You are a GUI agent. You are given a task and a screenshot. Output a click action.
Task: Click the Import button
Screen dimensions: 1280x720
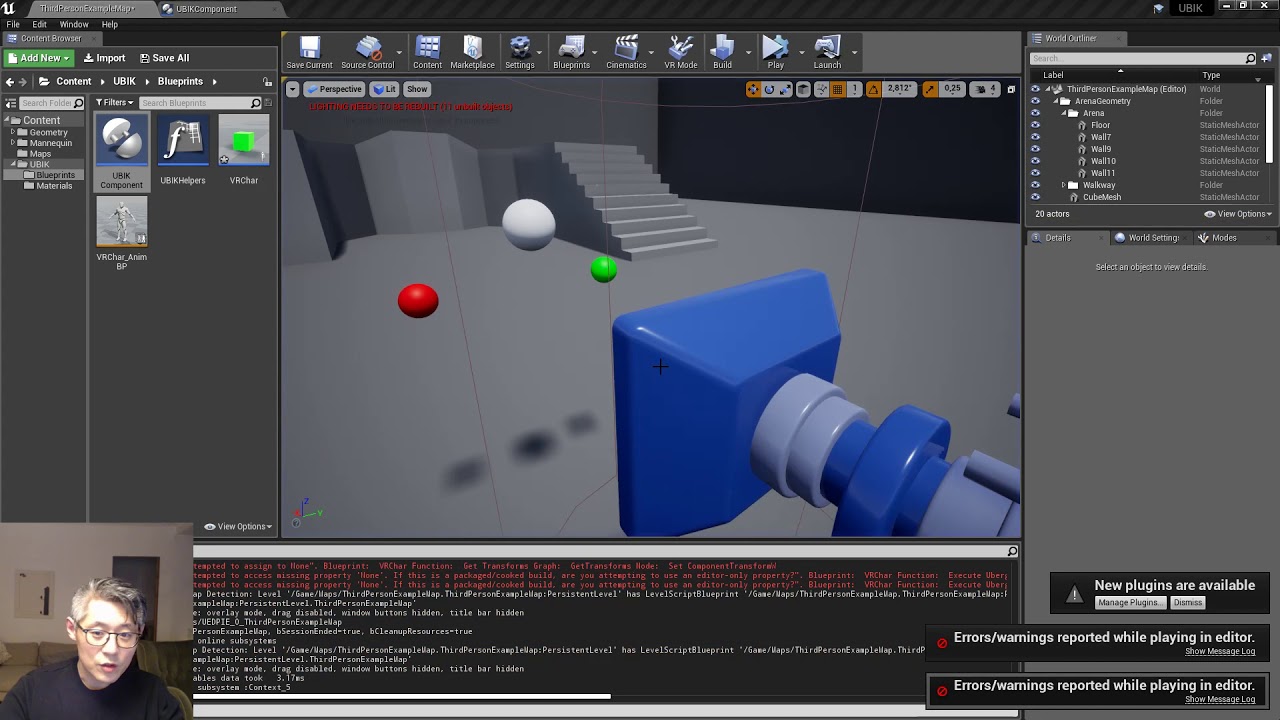104,58
